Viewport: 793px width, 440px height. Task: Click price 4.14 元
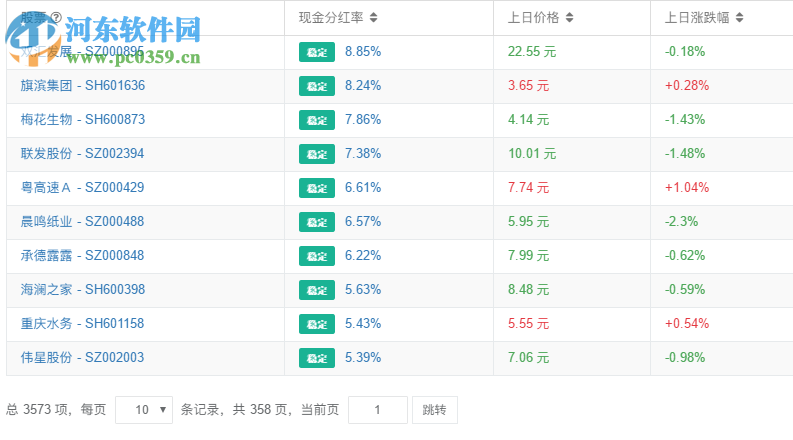point(528,119)
